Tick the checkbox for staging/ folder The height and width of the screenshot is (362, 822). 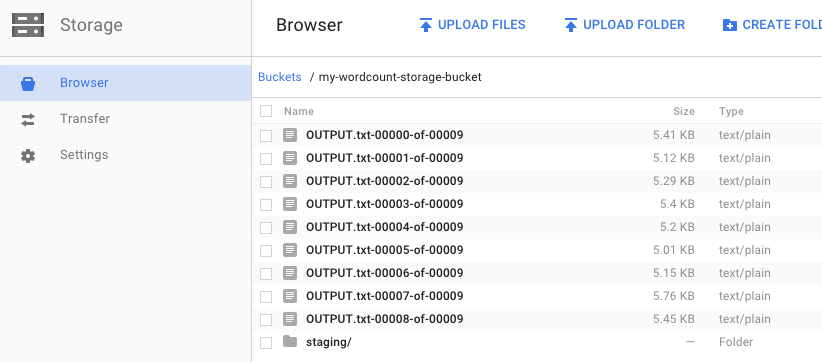(266, 343)
